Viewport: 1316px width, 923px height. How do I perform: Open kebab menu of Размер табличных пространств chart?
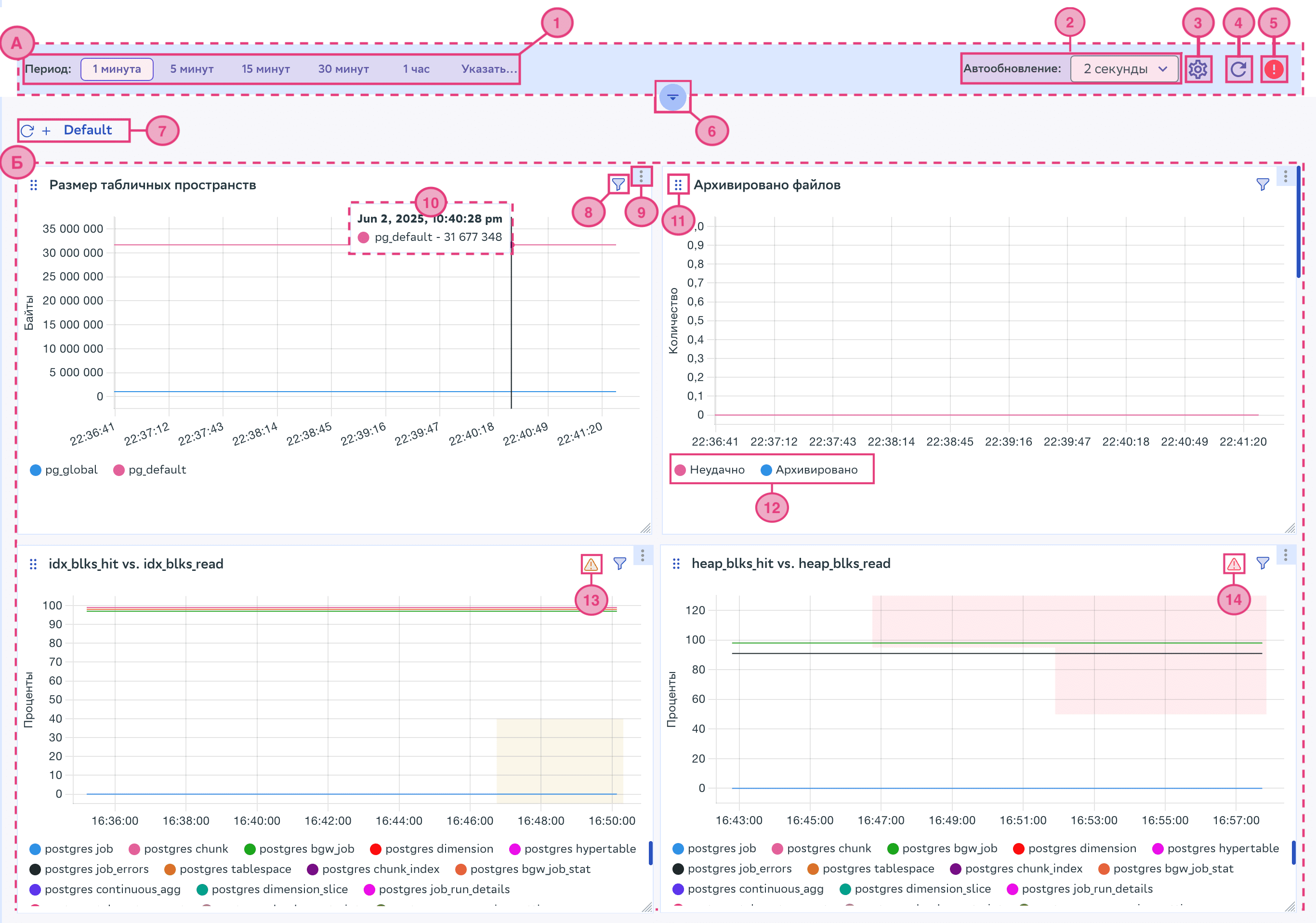click(x=641, y=176)
